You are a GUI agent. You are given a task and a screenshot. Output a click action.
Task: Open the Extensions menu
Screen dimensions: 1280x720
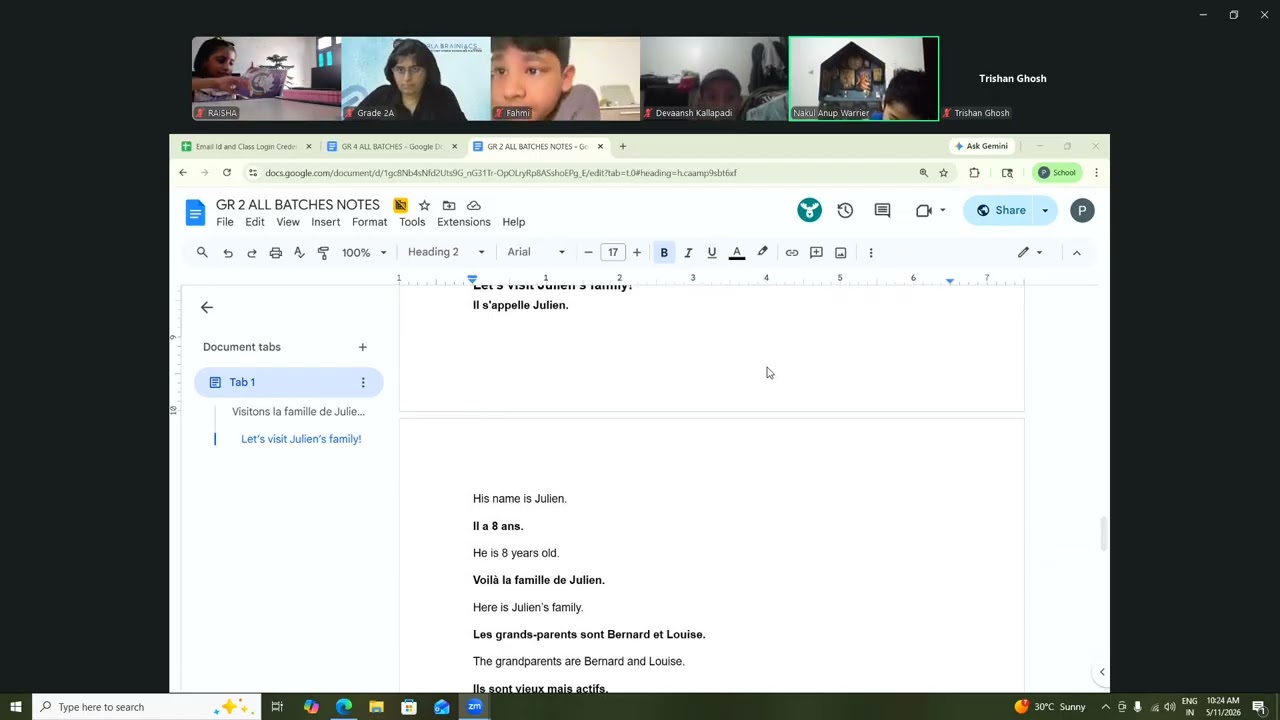click(x=464, y=222)
